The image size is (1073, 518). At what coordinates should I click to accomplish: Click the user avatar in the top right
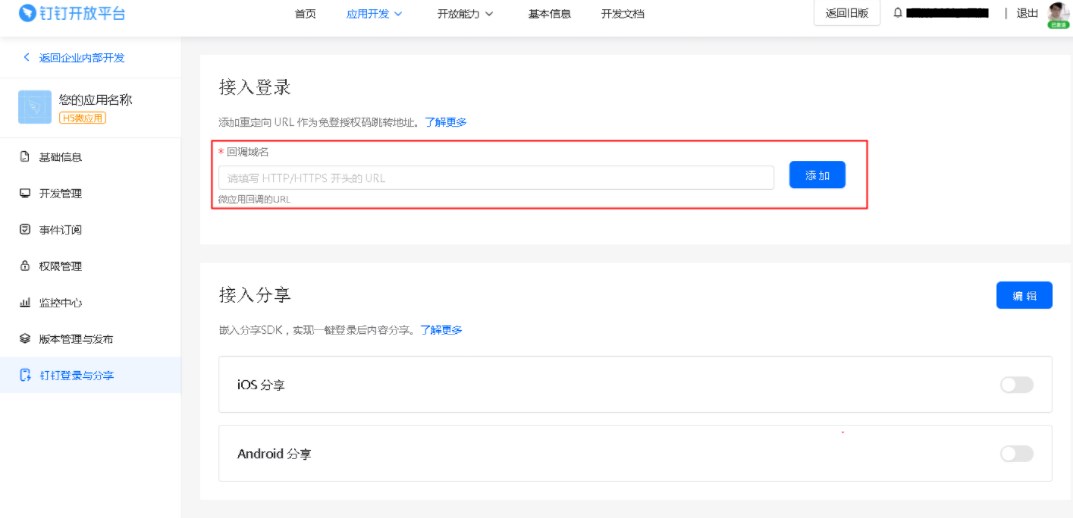click(x=1058, y=13)
